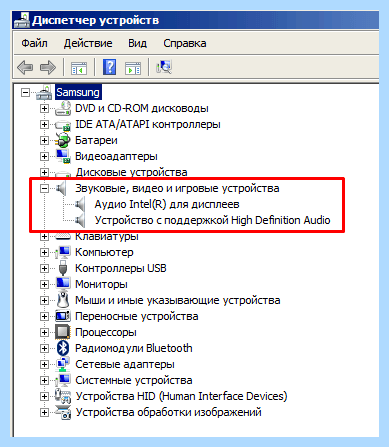Select the Клавиатуры row text
This screenshot has height=447, width=389.
107,236
